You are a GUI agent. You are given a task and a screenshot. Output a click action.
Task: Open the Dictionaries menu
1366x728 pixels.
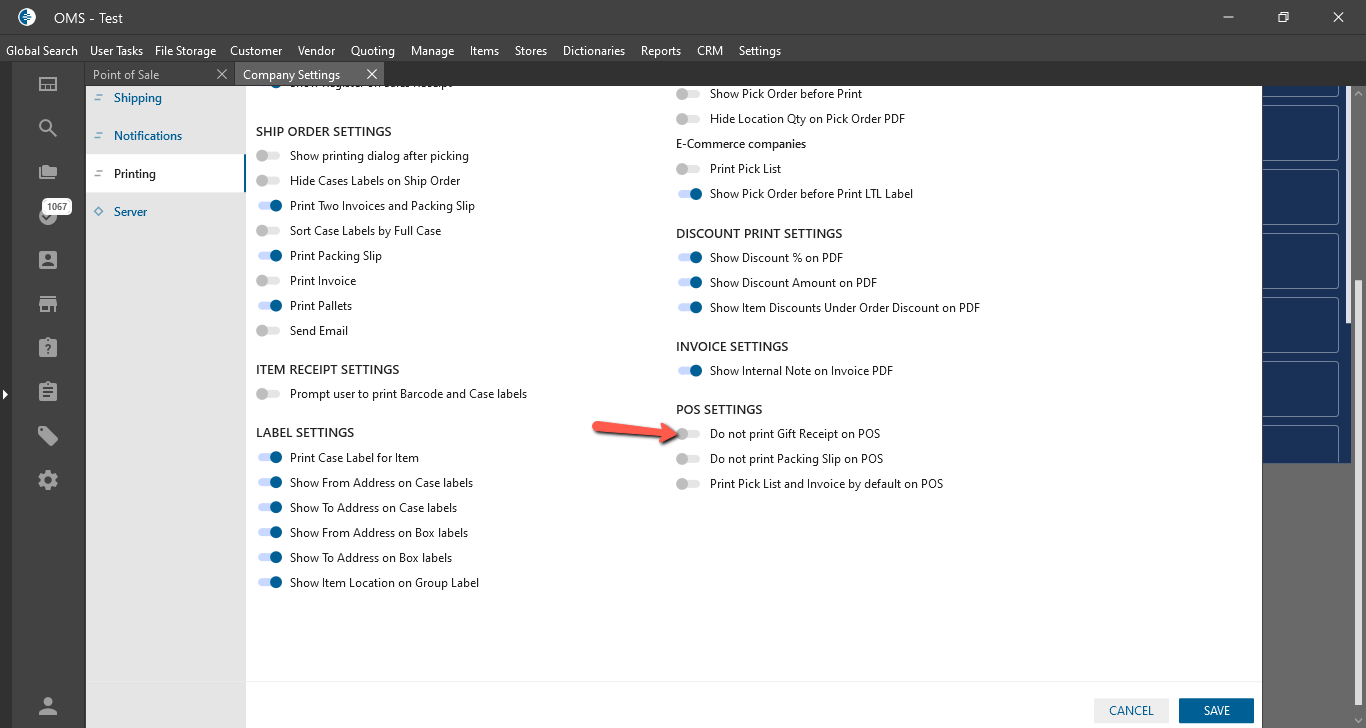coord(594,51)
